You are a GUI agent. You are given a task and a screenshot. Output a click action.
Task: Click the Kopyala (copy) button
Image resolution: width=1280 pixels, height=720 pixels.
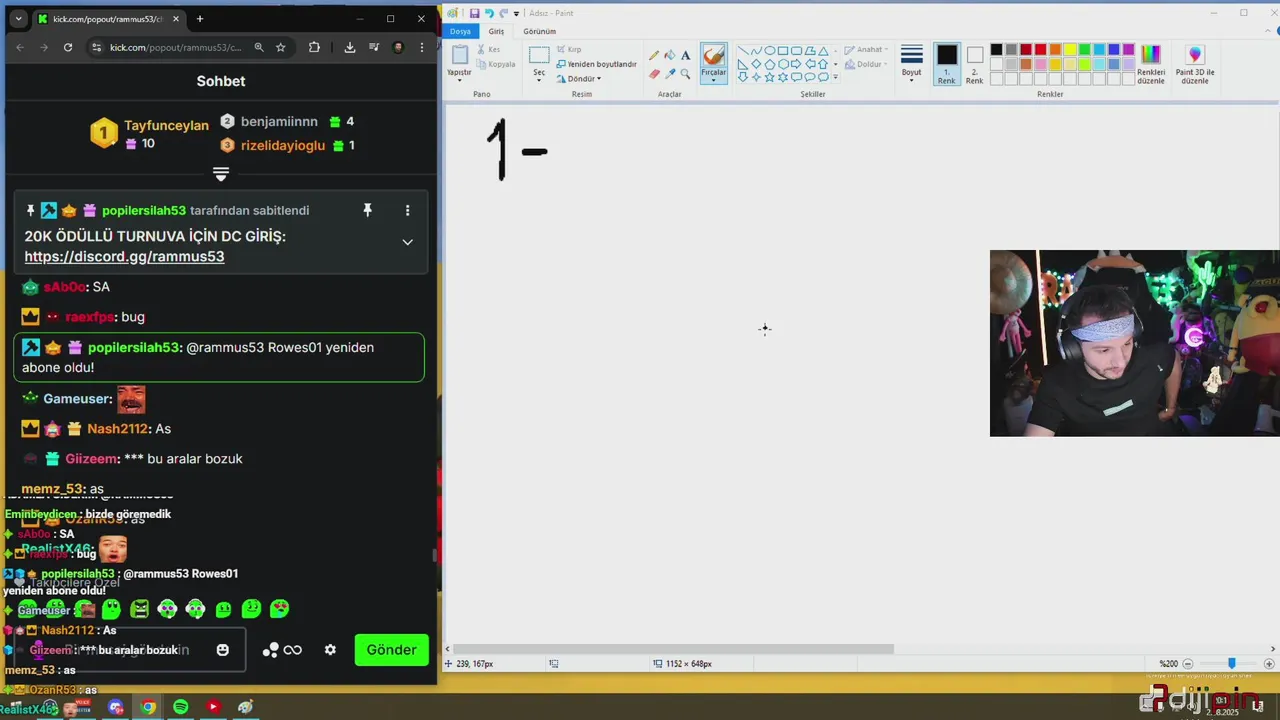click(495, 64)
